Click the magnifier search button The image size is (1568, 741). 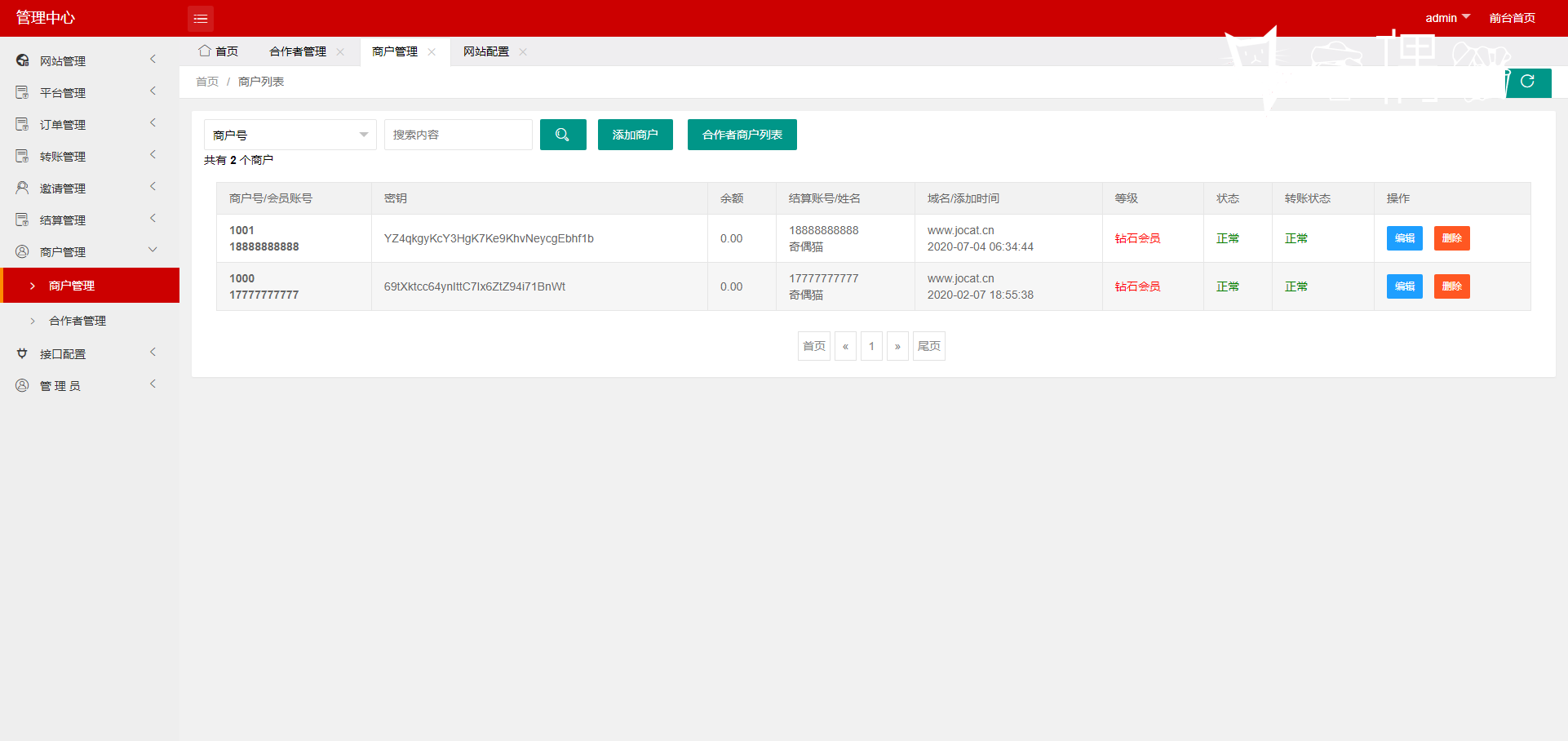(563, 135)
